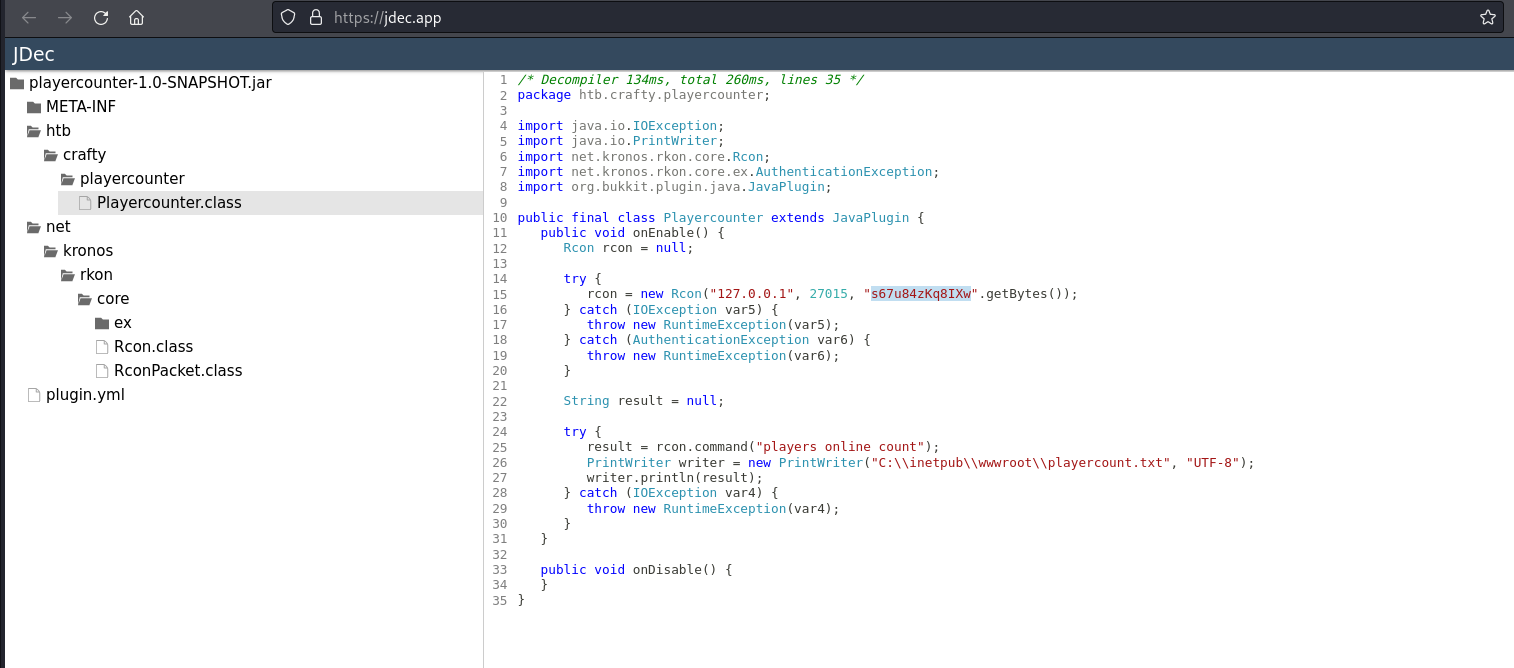
Task: Click the "UTF-8" string literal
Action: point(1213,462)
